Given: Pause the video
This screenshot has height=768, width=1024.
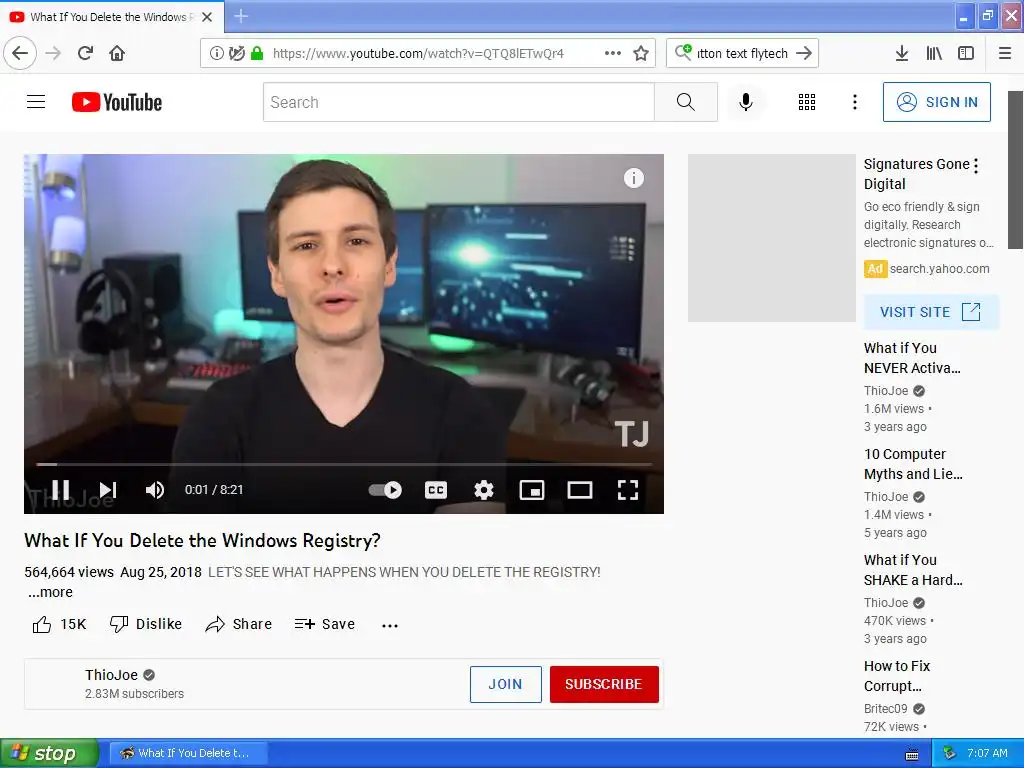Looking at the screenshot, I should coord(61,490).
